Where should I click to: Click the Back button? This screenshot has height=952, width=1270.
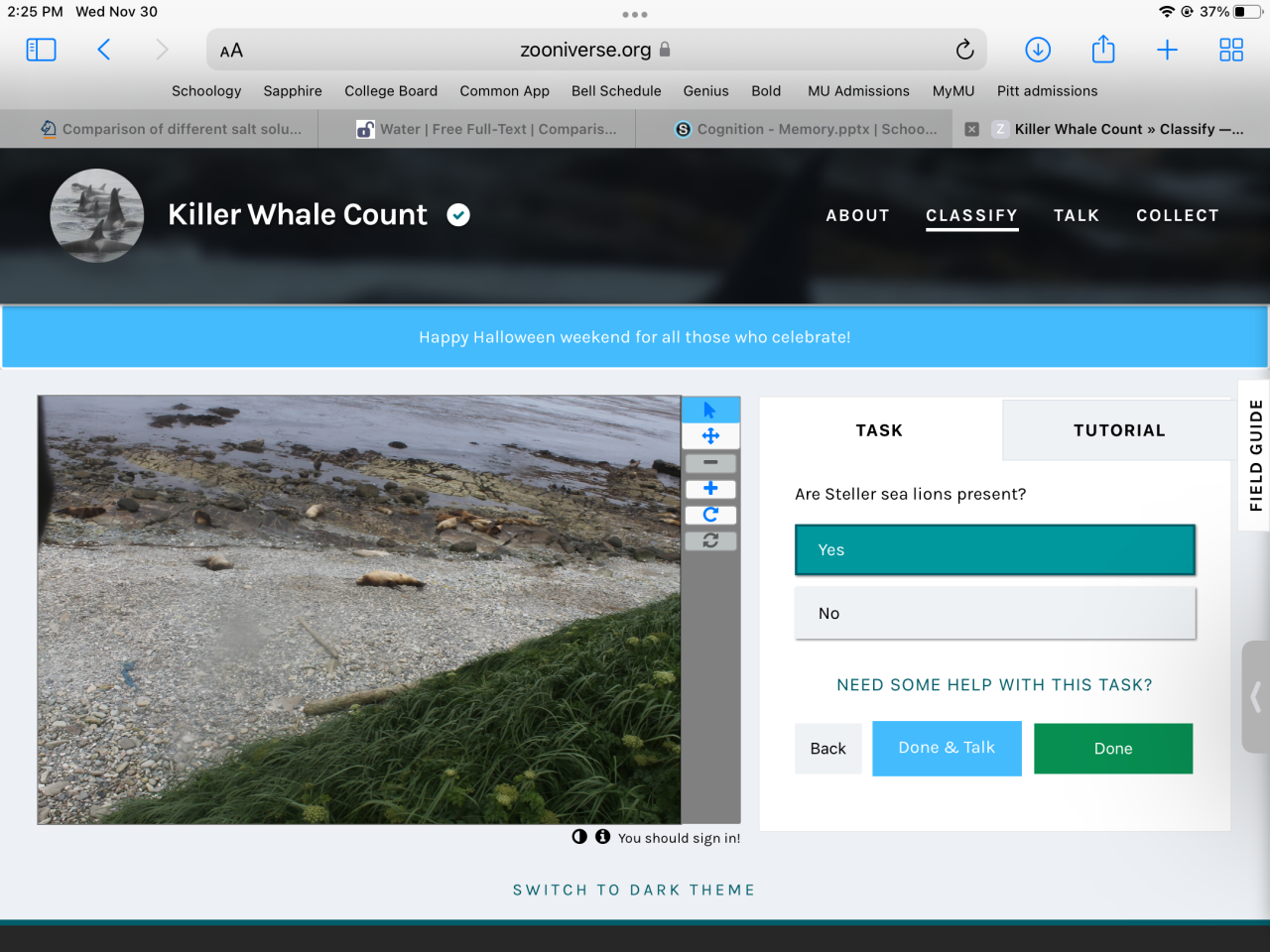coord(828,749)
